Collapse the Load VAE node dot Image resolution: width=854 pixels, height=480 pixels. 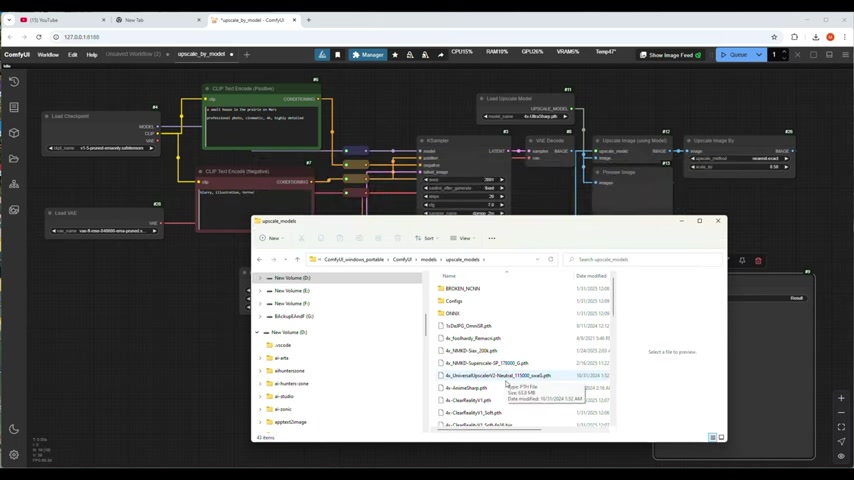point(50,212)
